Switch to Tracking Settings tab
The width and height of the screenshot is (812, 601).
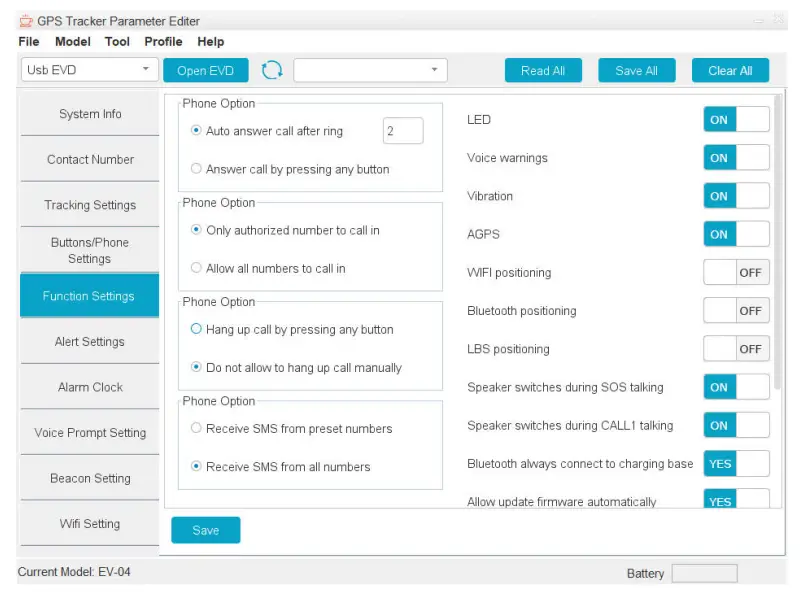90,204
